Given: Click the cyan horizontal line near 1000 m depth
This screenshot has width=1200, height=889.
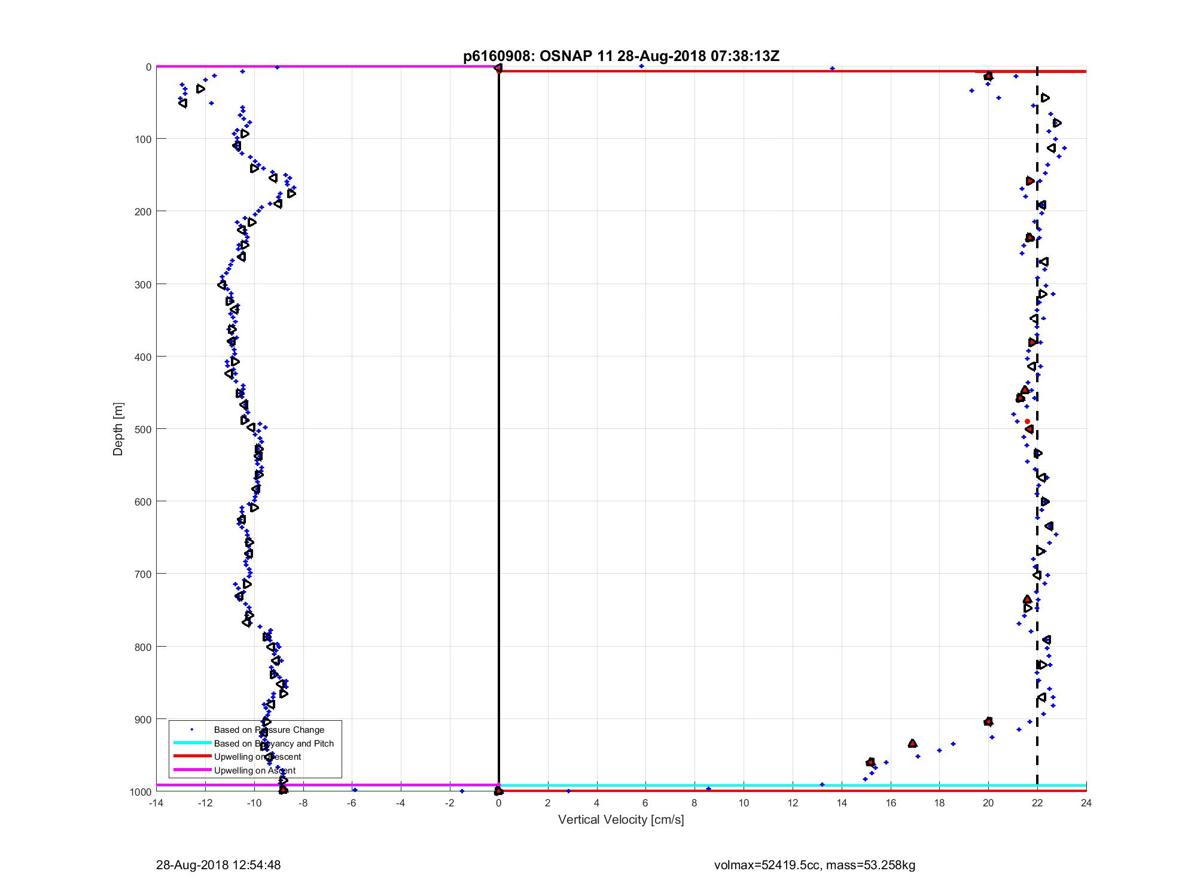Looking at the screenshot, I should tap(792, 785).
